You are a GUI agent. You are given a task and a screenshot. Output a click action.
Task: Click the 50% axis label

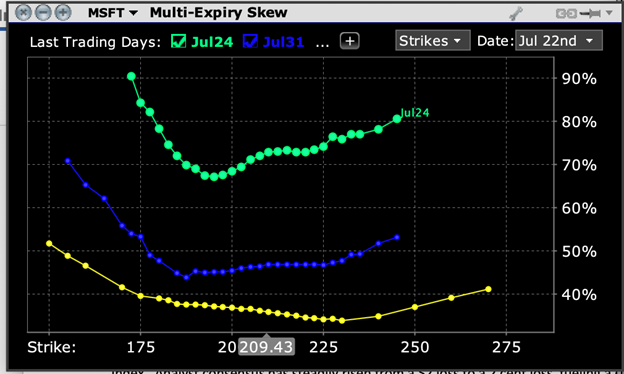point(579,251)
